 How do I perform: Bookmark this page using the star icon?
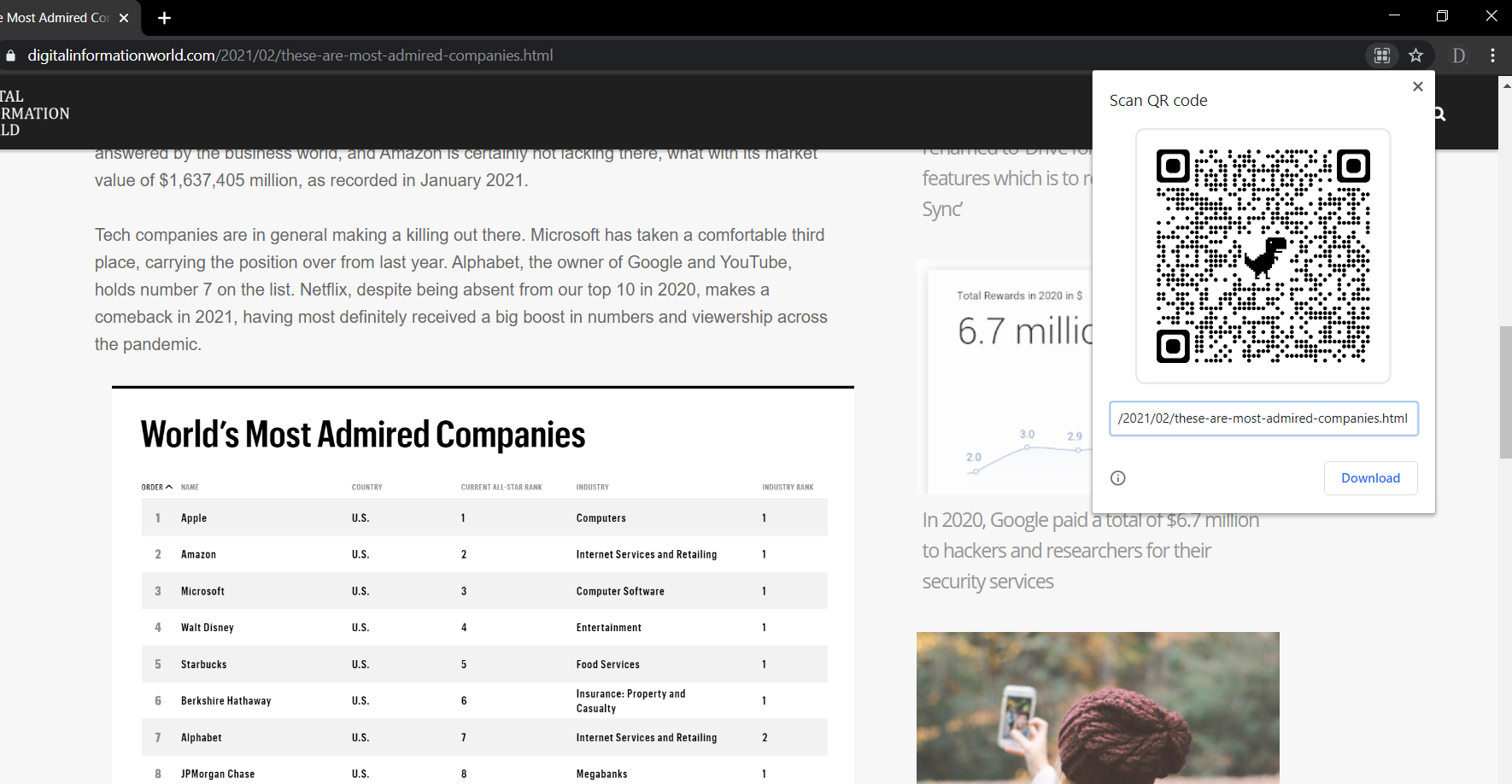[x=1416, y=55]
